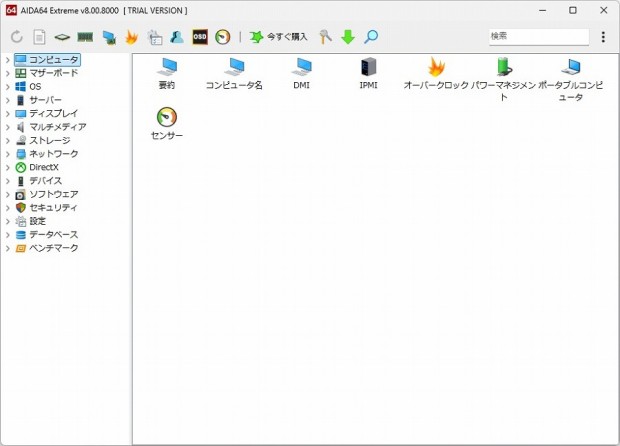Expand the コンピュータ tree node

tap(8, 60)
